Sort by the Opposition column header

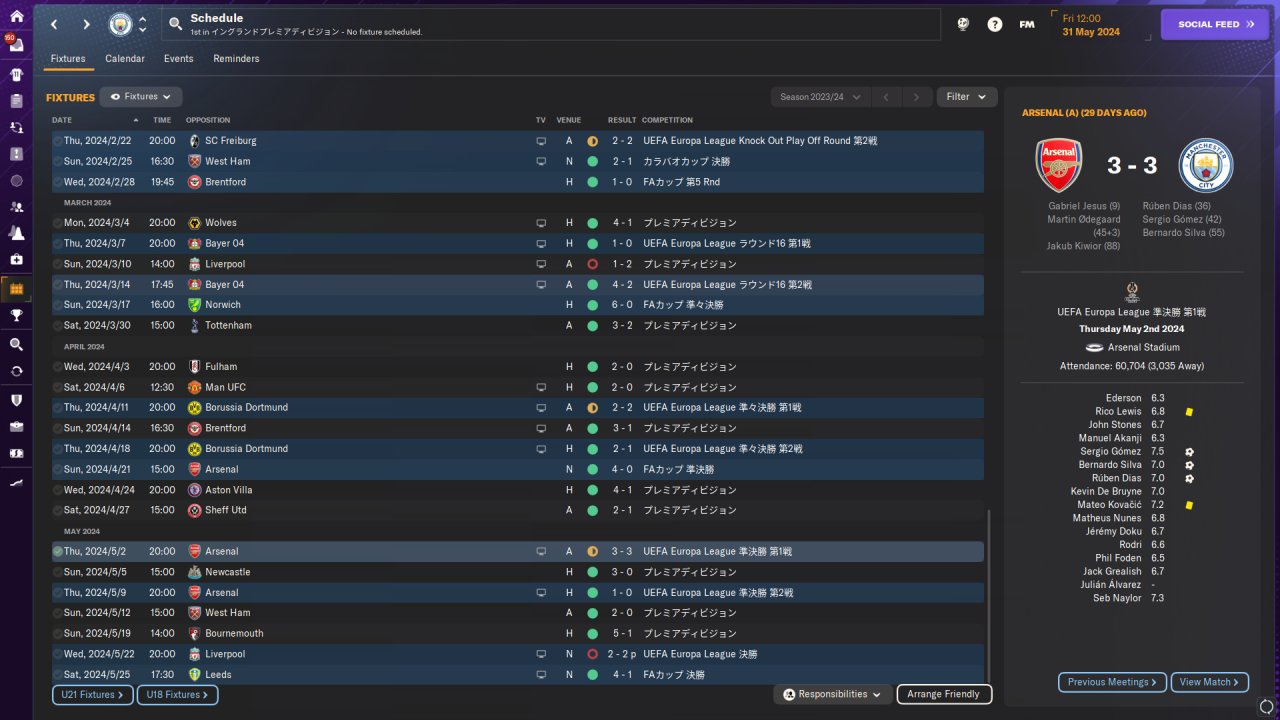(208, 120)
